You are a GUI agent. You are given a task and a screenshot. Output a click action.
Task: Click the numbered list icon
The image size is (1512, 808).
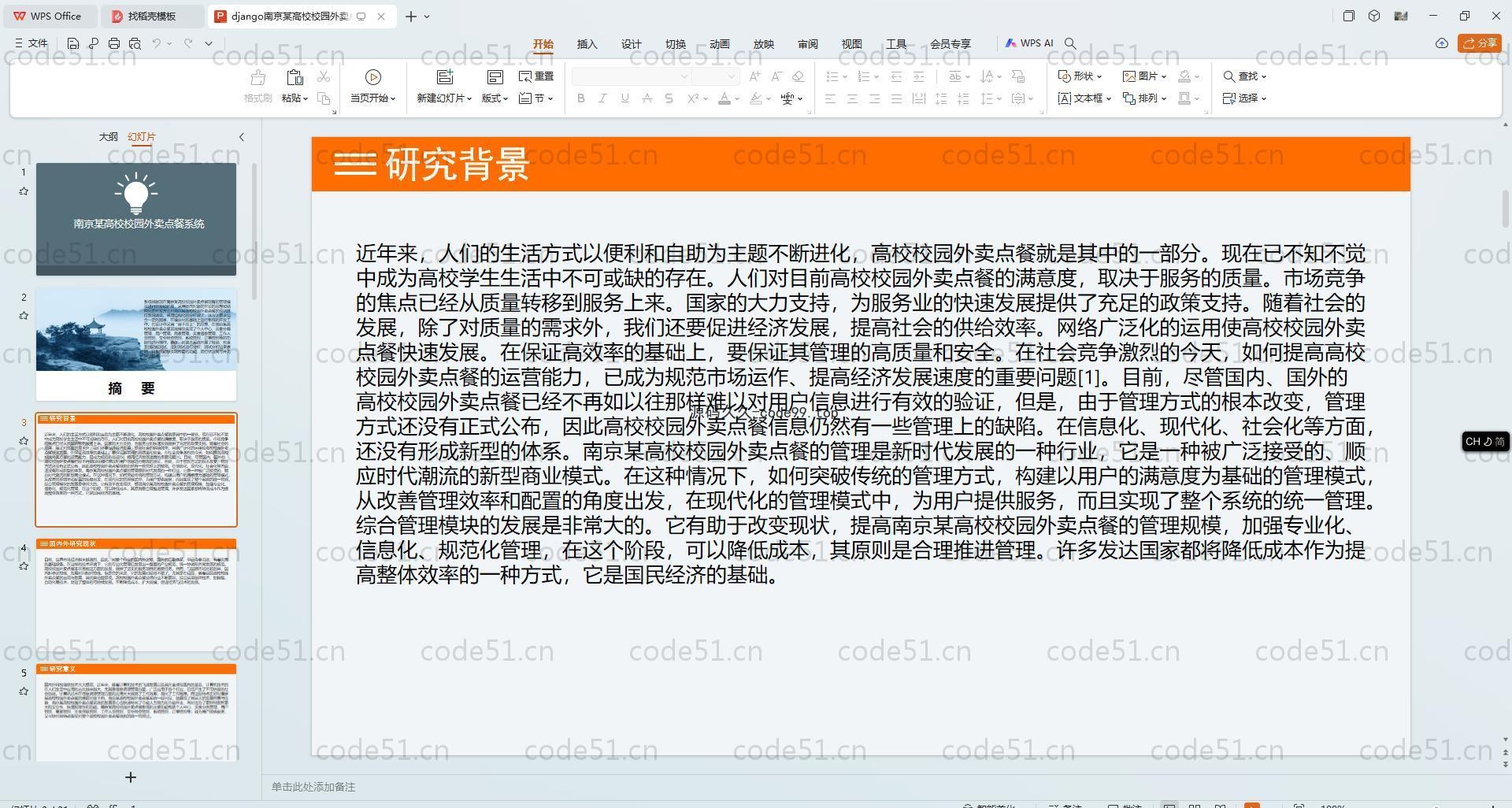click(863, 76)
